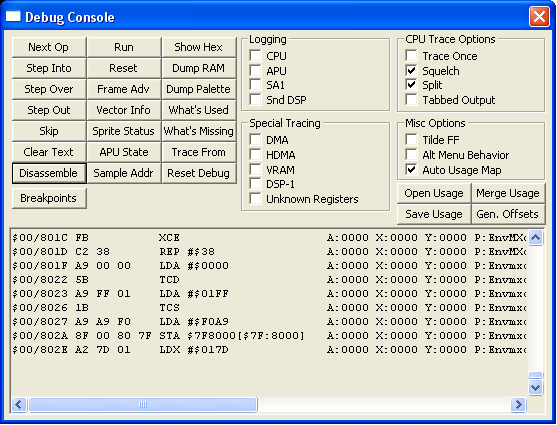557x425 pixels.
Task: Select the LDA #$01FF line
Action: (x=269, y=294)
